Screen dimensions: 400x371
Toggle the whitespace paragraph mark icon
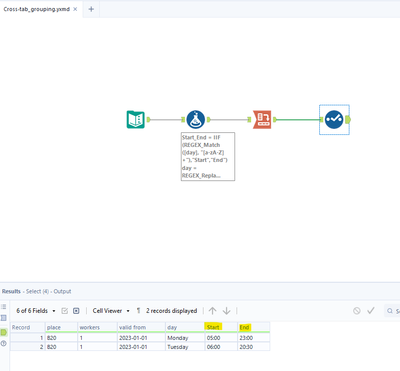pyautogui.click(x=138, y=311)
